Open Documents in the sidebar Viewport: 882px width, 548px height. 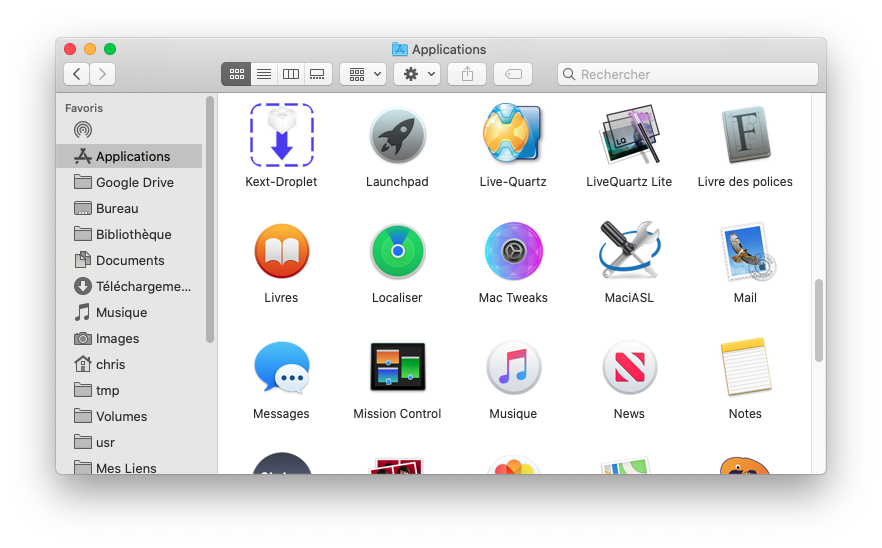point(129,260)
